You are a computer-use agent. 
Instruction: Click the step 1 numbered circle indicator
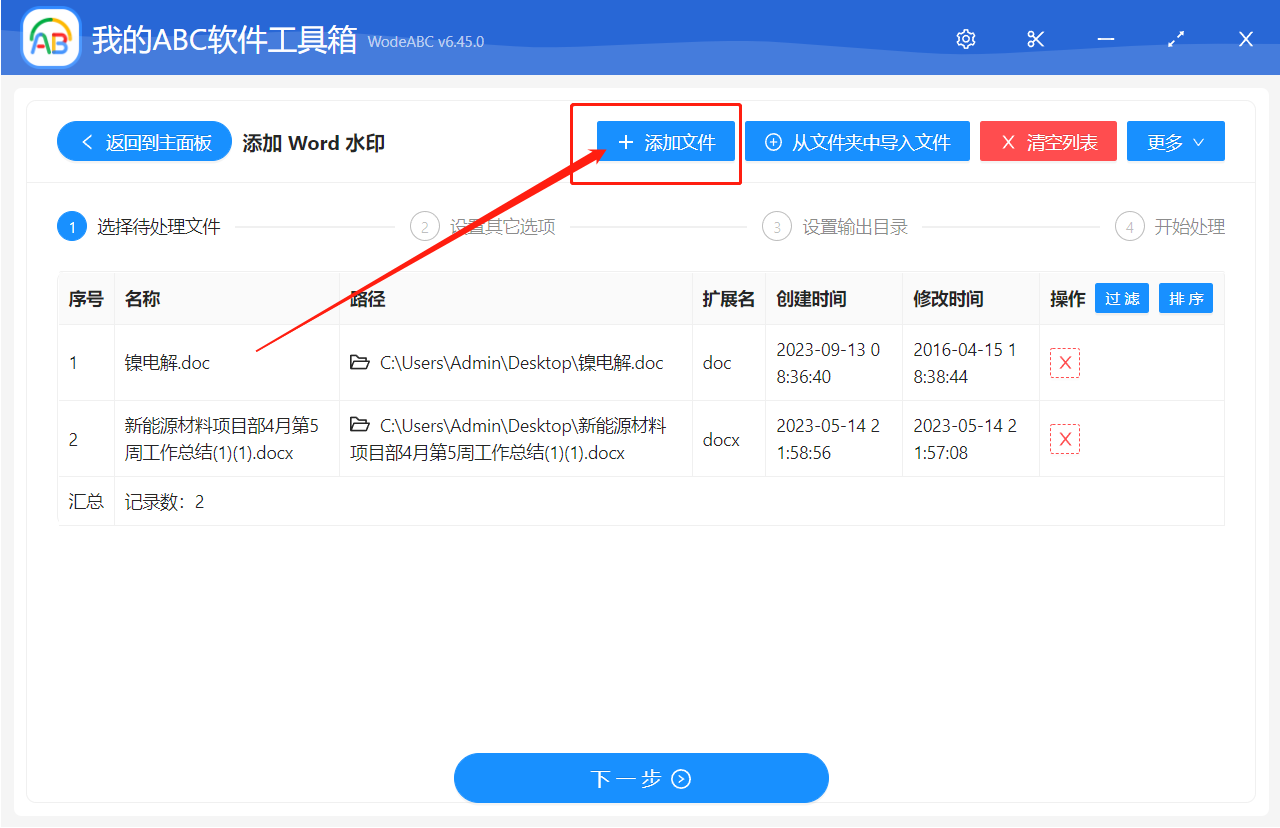(x=71, y=226)
